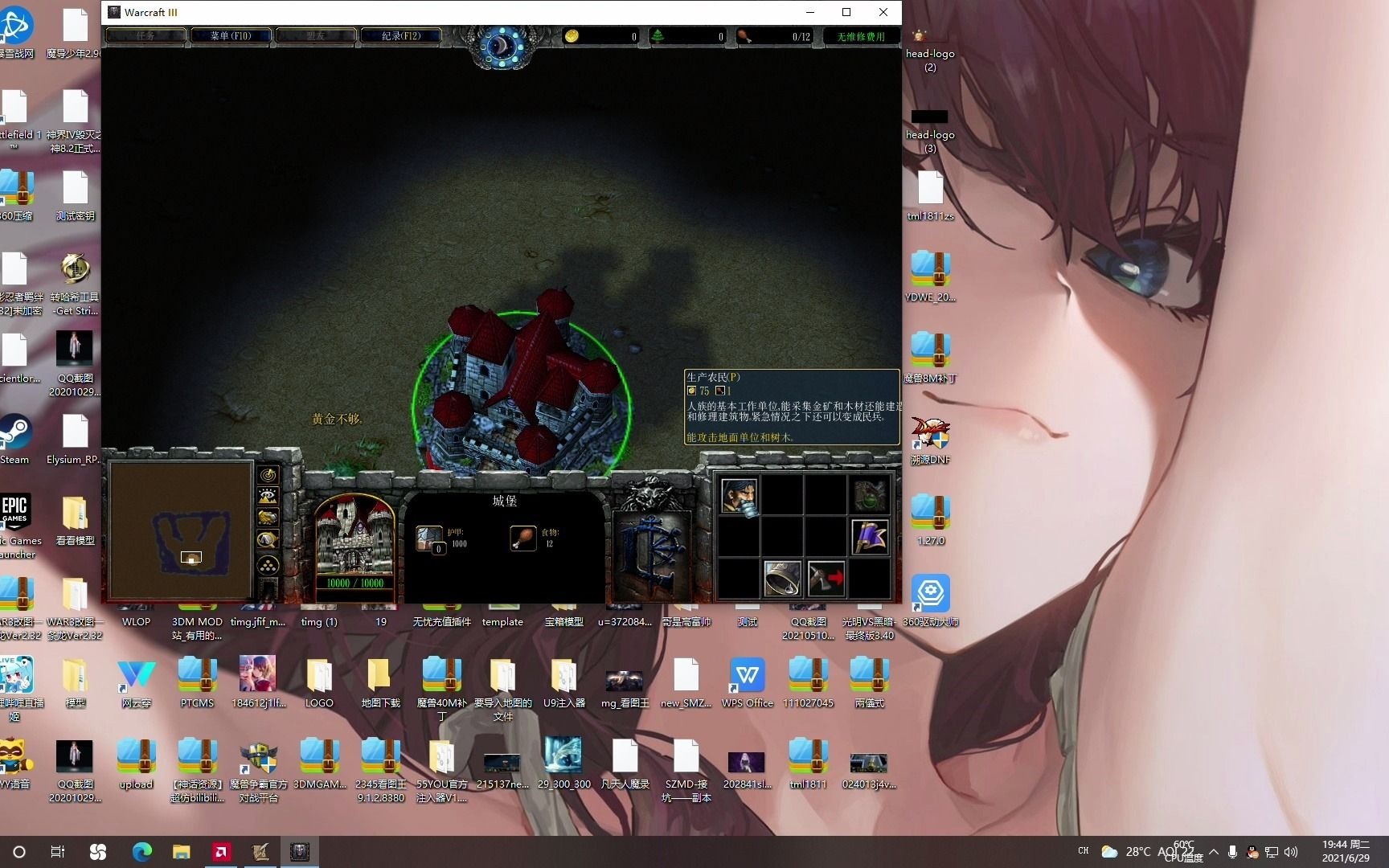Screen dimensions: 1389x868
Task: Open the clock showing 19:44 2021/6/29
Action: coord(1346,851)
